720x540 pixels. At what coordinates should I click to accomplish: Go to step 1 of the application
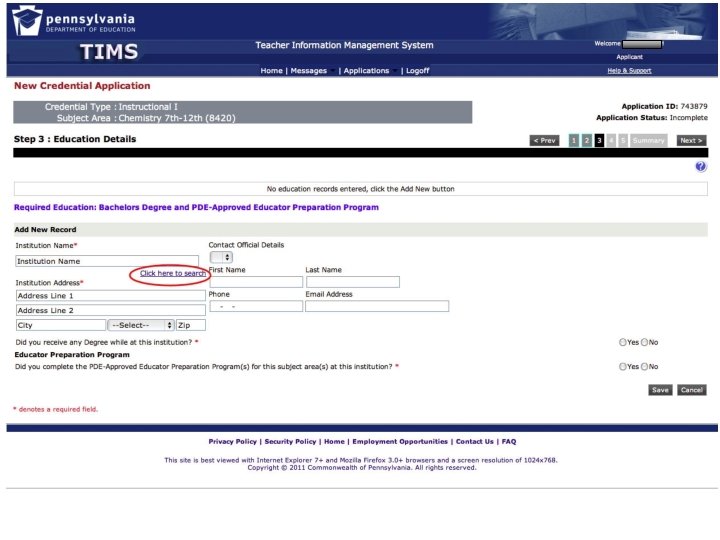[574, 141]
